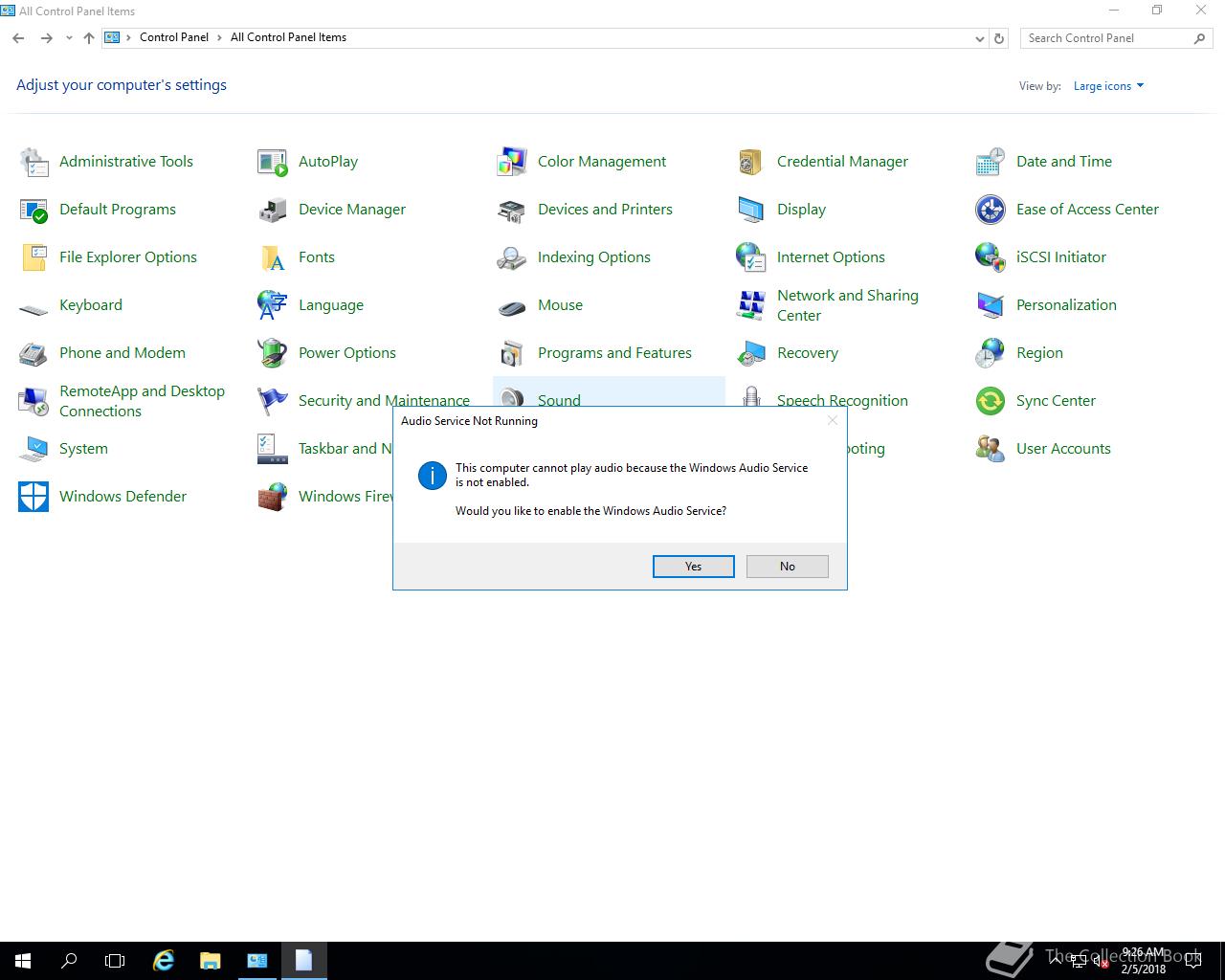Viewport: 1225px width, 980px height.
Task: Launch Internet Explorer from taskbar
Action: pos(164,961)
